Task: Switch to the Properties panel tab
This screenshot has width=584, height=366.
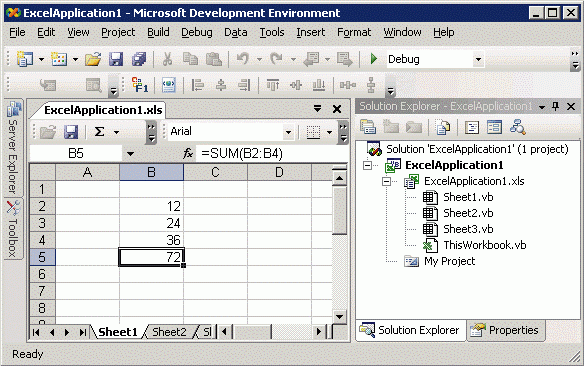Action: coord(505,330)
